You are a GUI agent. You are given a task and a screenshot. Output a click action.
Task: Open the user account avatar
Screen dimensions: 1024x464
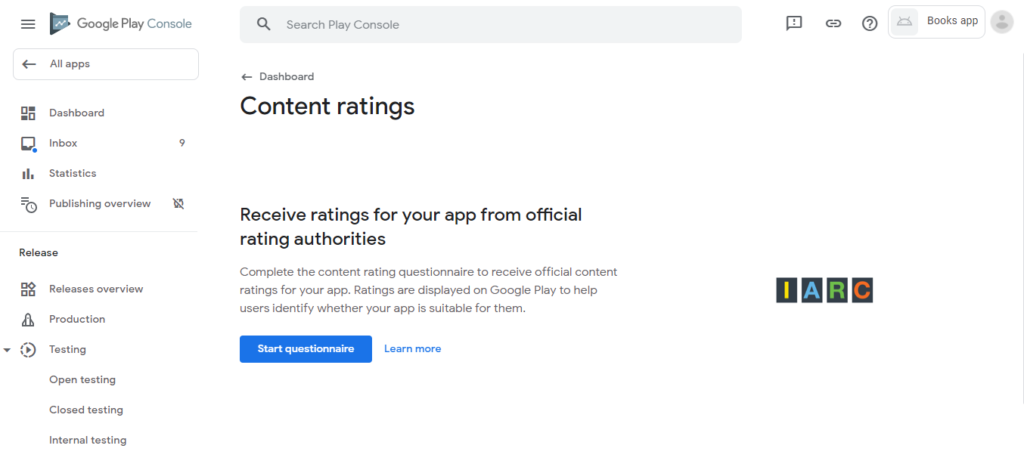point(1001,22)
